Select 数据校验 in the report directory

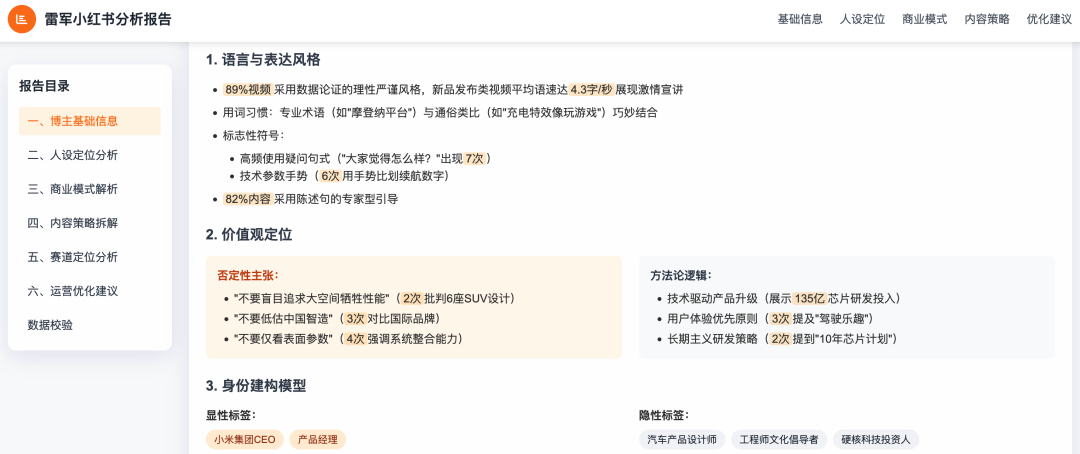pyautogui.click(x=50, y=325)
